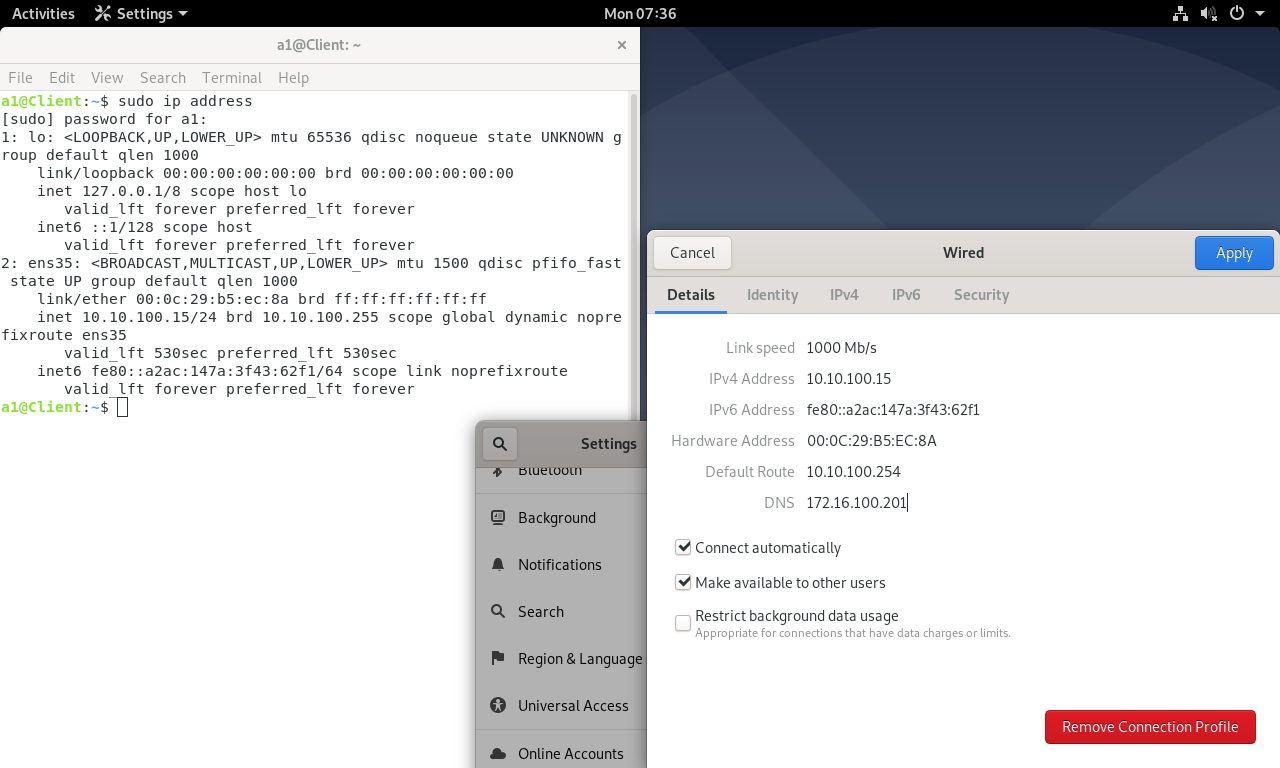Open the Activities overview
This screenshot has width=1280, height=768.
[x=43, y=14]
